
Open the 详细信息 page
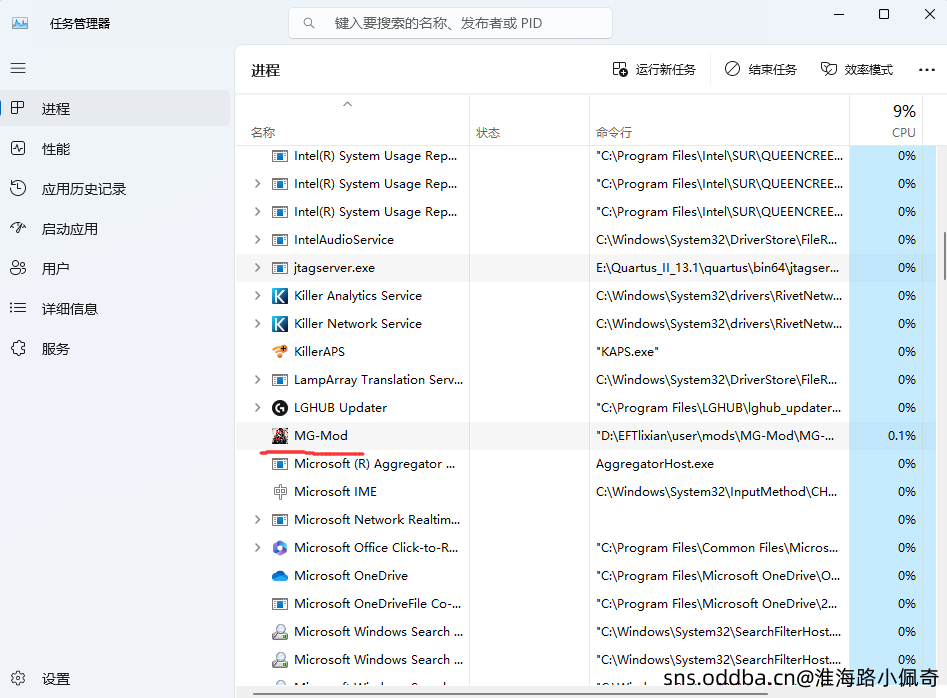[69, 309]
